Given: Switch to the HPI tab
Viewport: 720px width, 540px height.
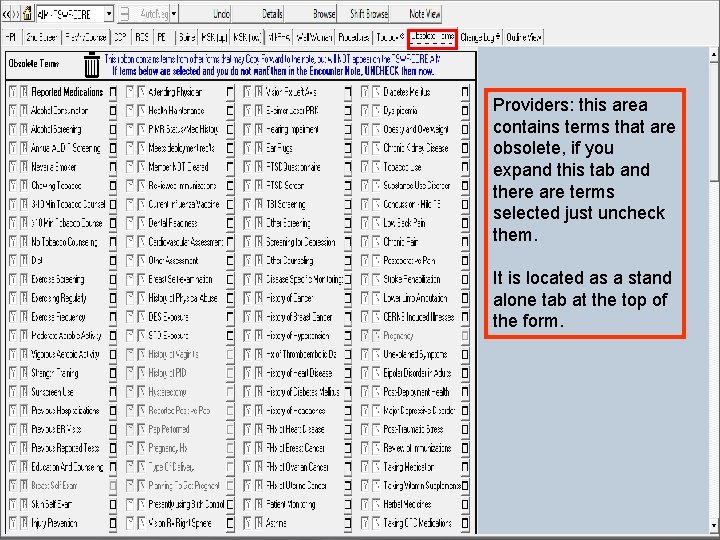Looking at the screenshot, I should pyautogui.click(x=11, y=37).
